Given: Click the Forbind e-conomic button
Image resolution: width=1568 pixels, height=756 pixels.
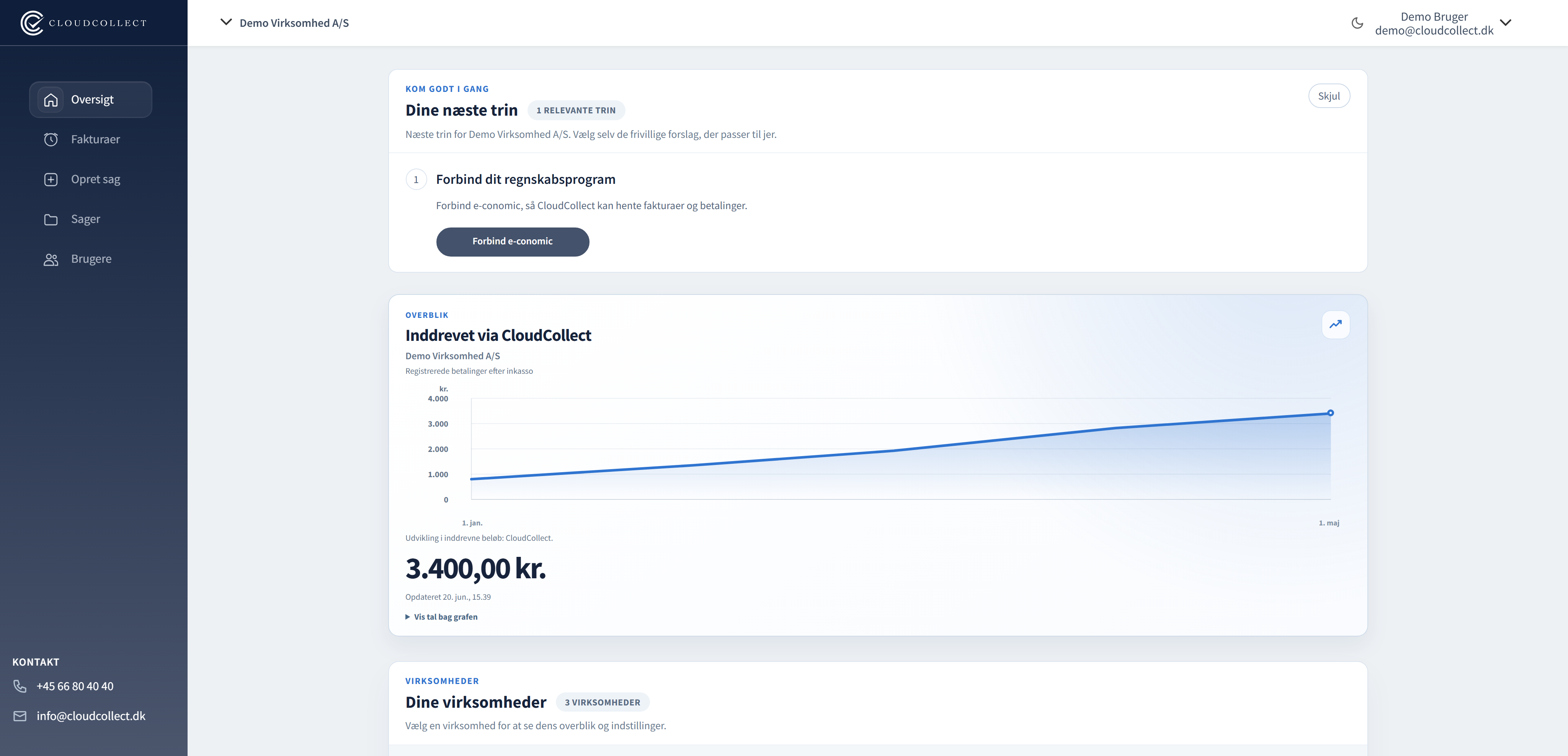Looking at the screenshot, I should (513, 242).
